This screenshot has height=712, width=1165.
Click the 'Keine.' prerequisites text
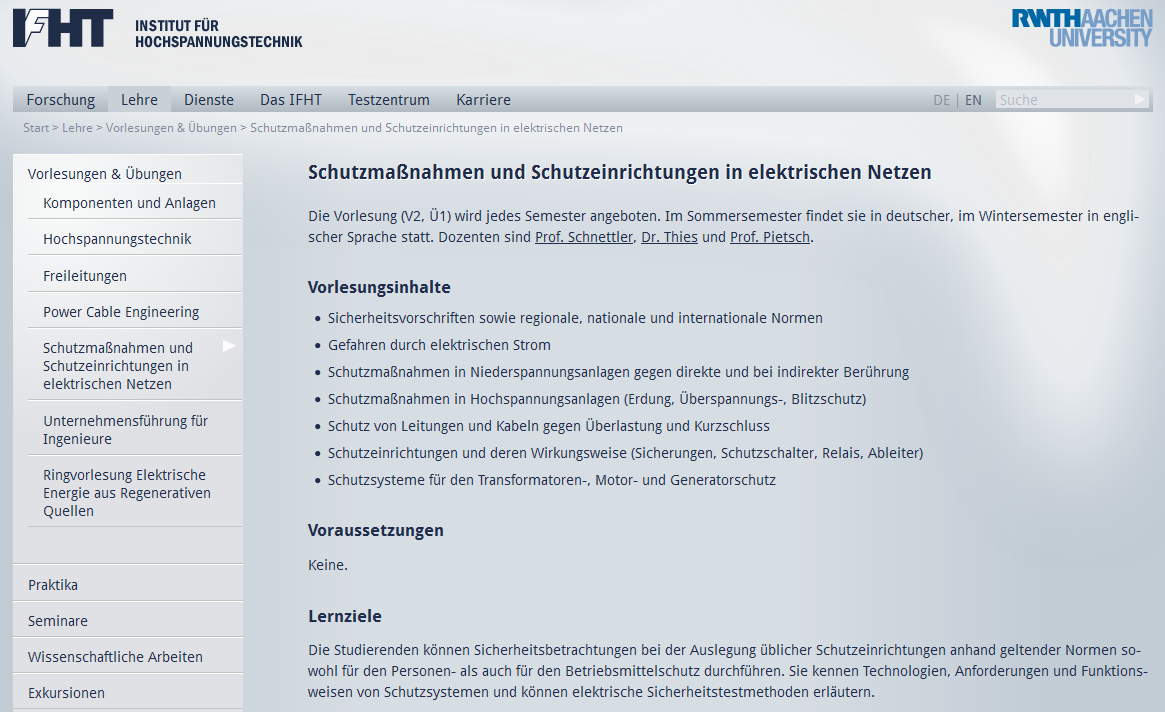point(328,565)
